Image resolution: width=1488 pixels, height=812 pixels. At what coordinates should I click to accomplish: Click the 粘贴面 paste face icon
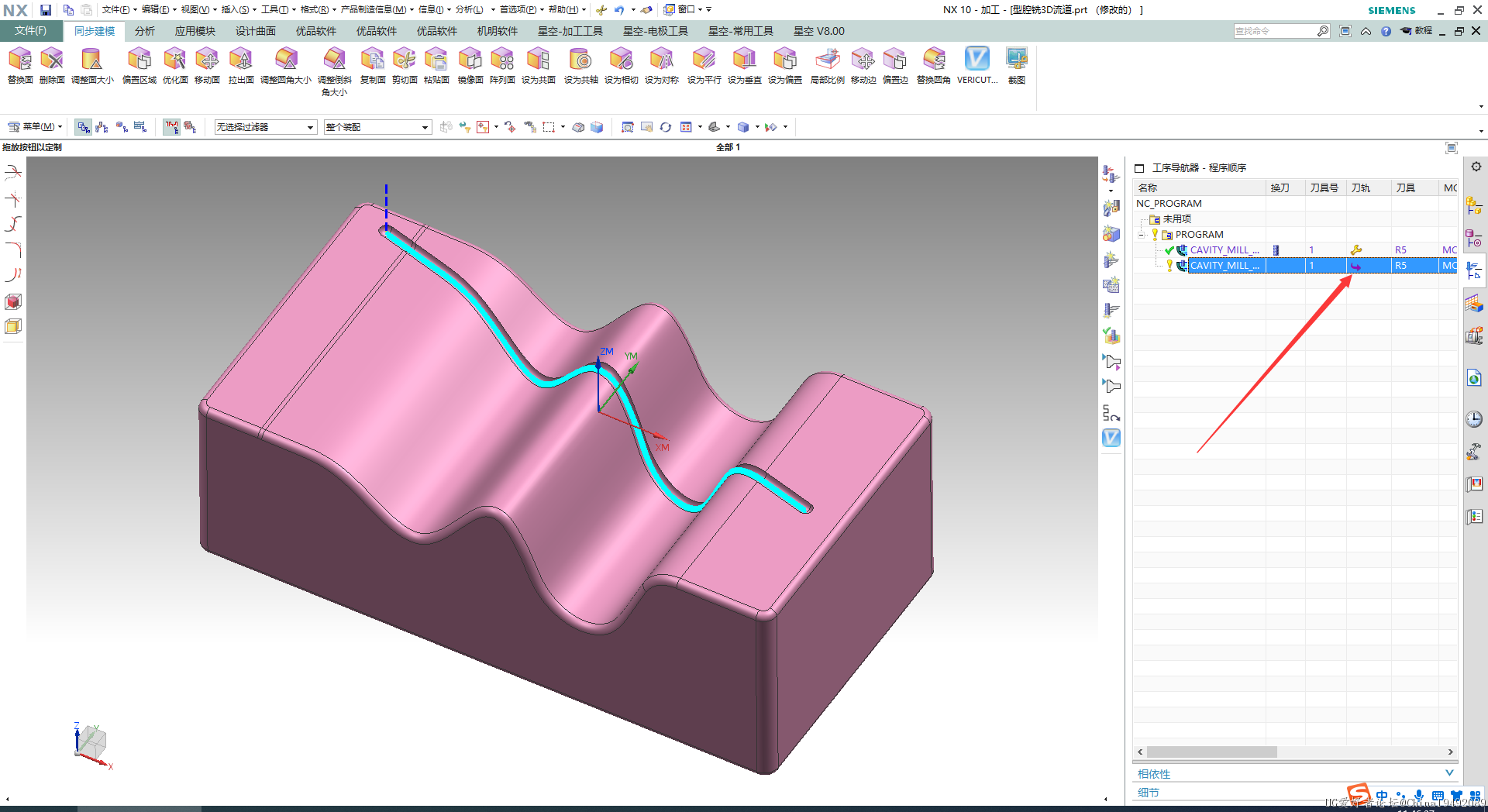click(x=436, y=65)
